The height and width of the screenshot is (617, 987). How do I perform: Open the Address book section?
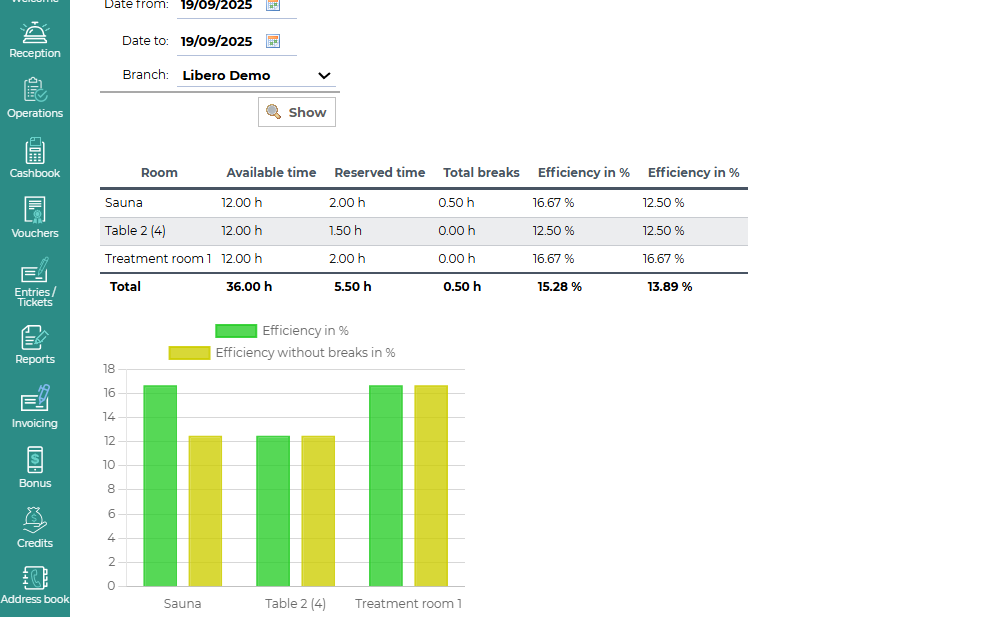click(35, 586)
